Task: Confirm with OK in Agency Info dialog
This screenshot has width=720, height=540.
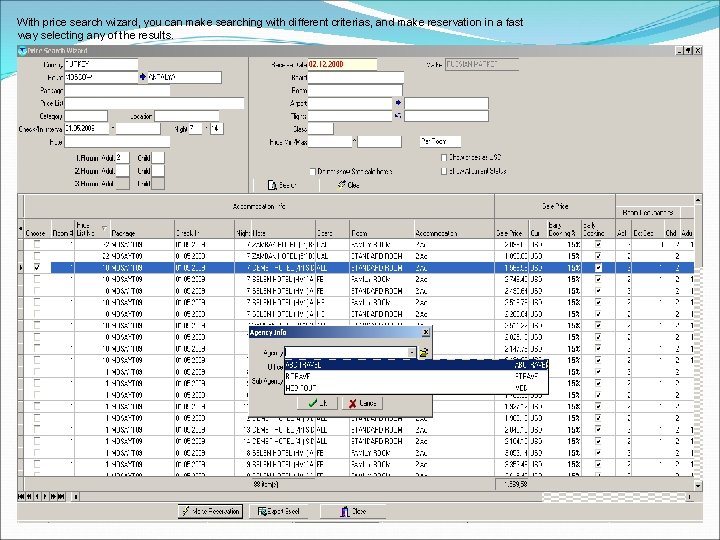Action: click(x=317, y=403)
